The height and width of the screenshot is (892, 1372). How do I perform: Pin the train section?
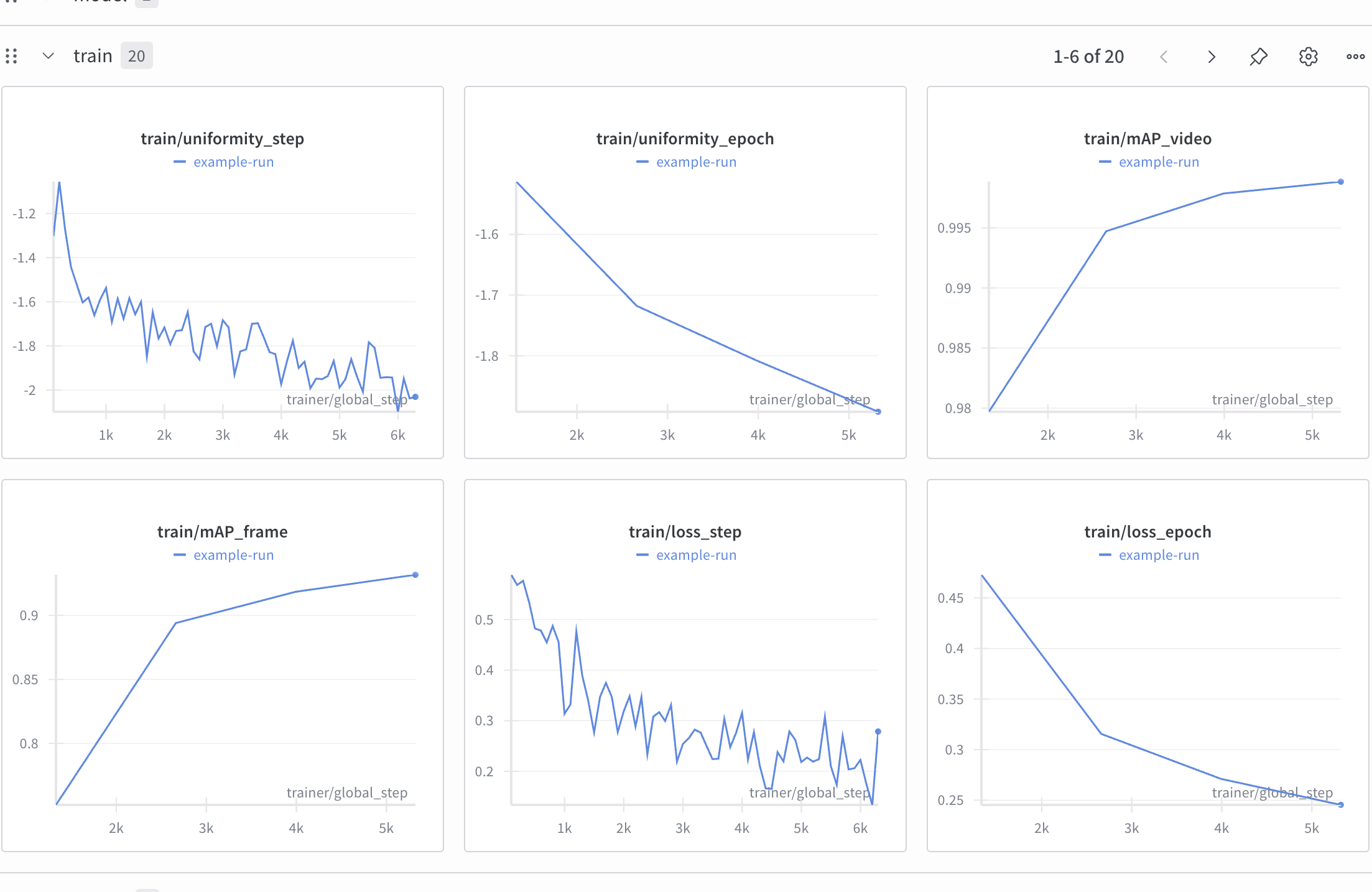point(1258,57)
